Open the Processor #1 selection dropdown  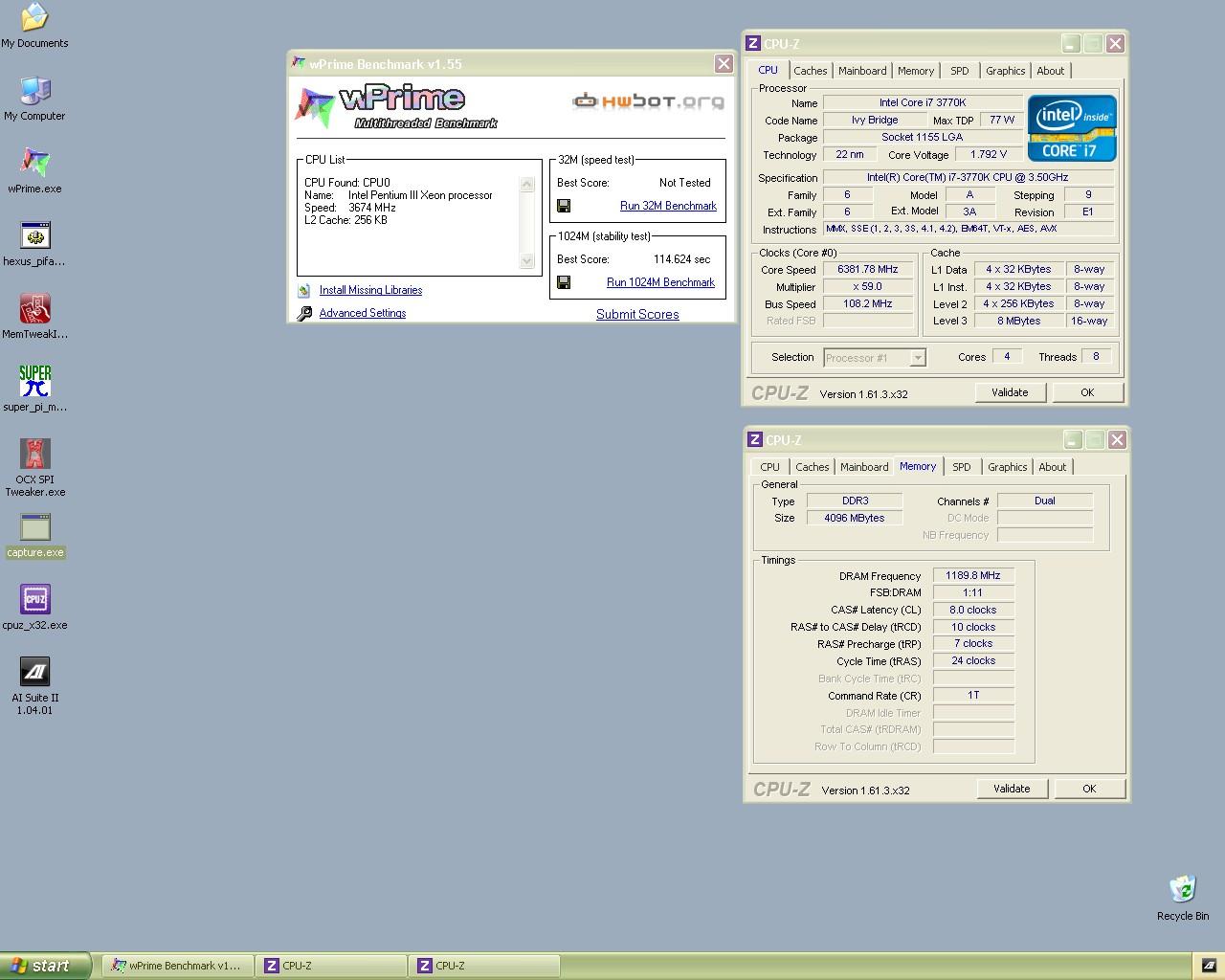pyautogui.click(x=918, y=358)
